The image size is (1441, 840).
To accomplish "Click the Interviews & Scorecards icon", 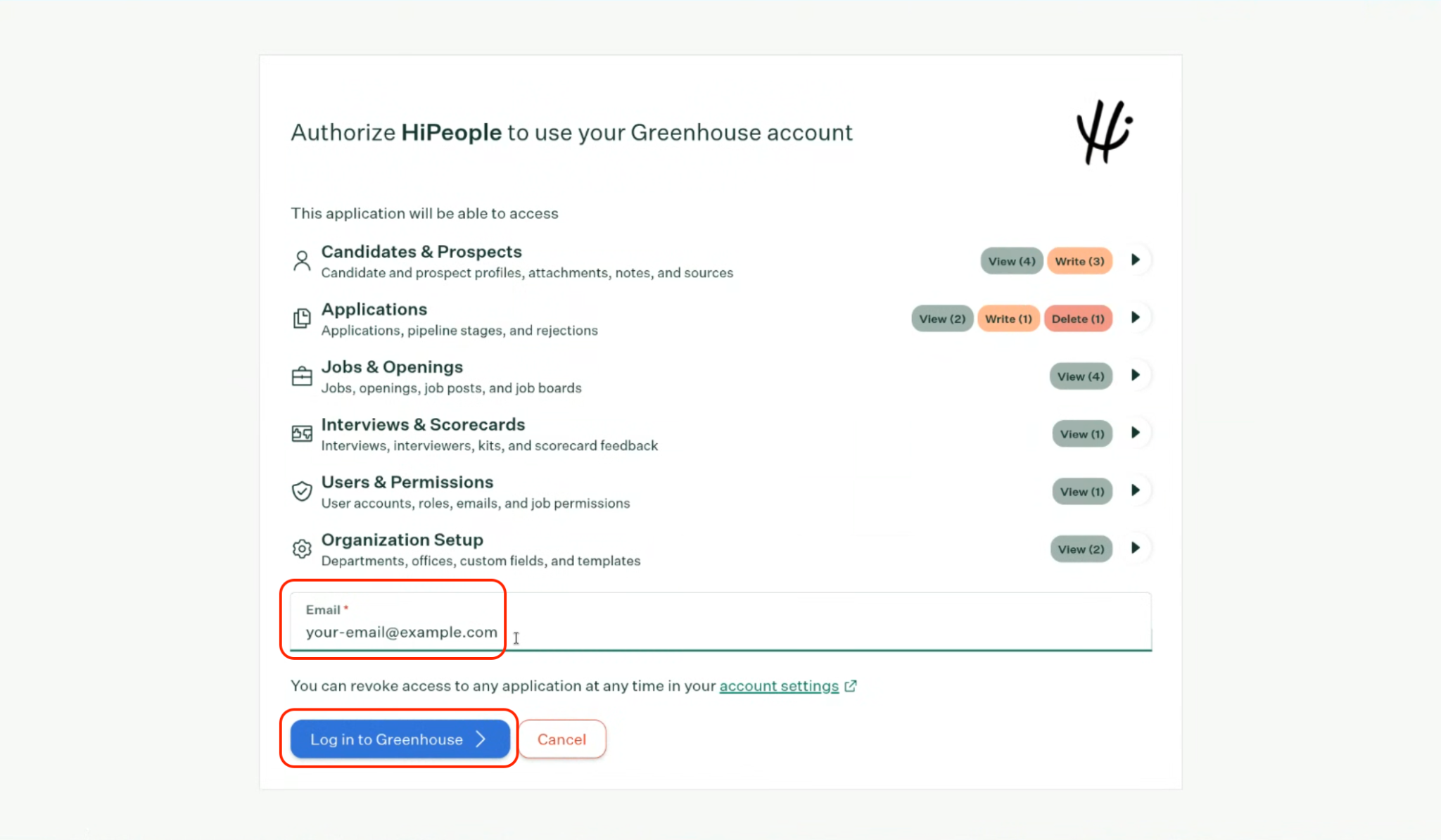I will [x=302, y=433].
